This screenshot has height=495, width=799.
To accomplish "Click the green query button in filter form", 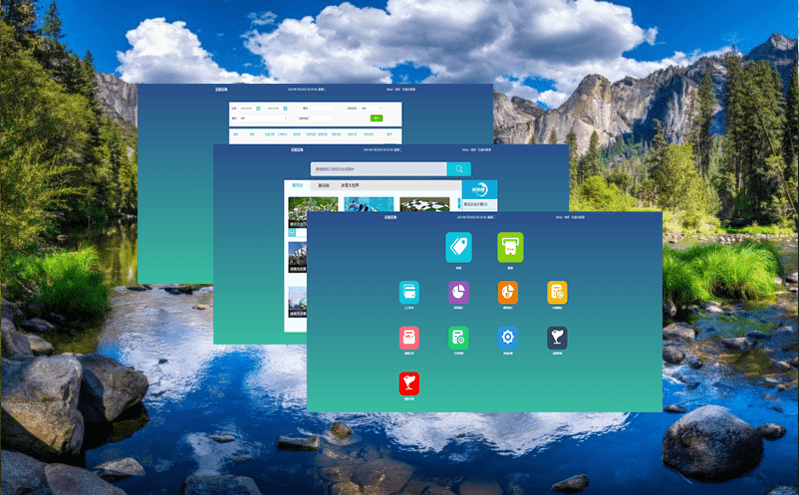I will [x=376, y=118].
